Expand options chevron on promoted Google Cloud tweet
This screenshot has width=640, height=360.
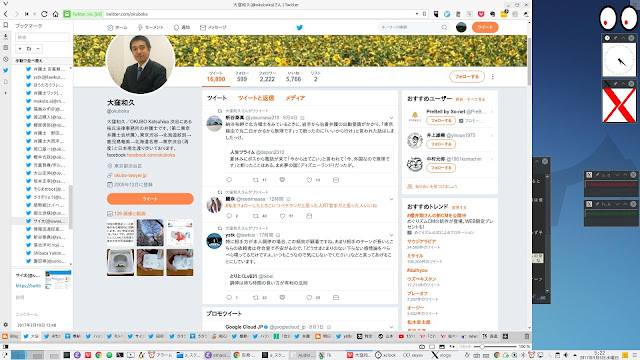pos(391,327)
